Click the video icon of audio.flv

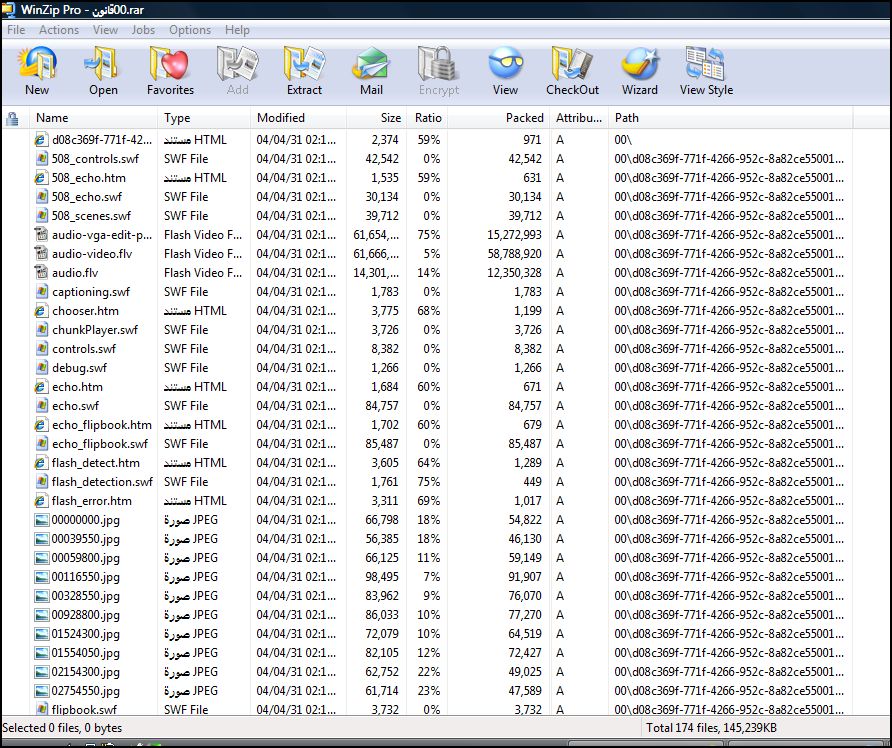[41, 272]
